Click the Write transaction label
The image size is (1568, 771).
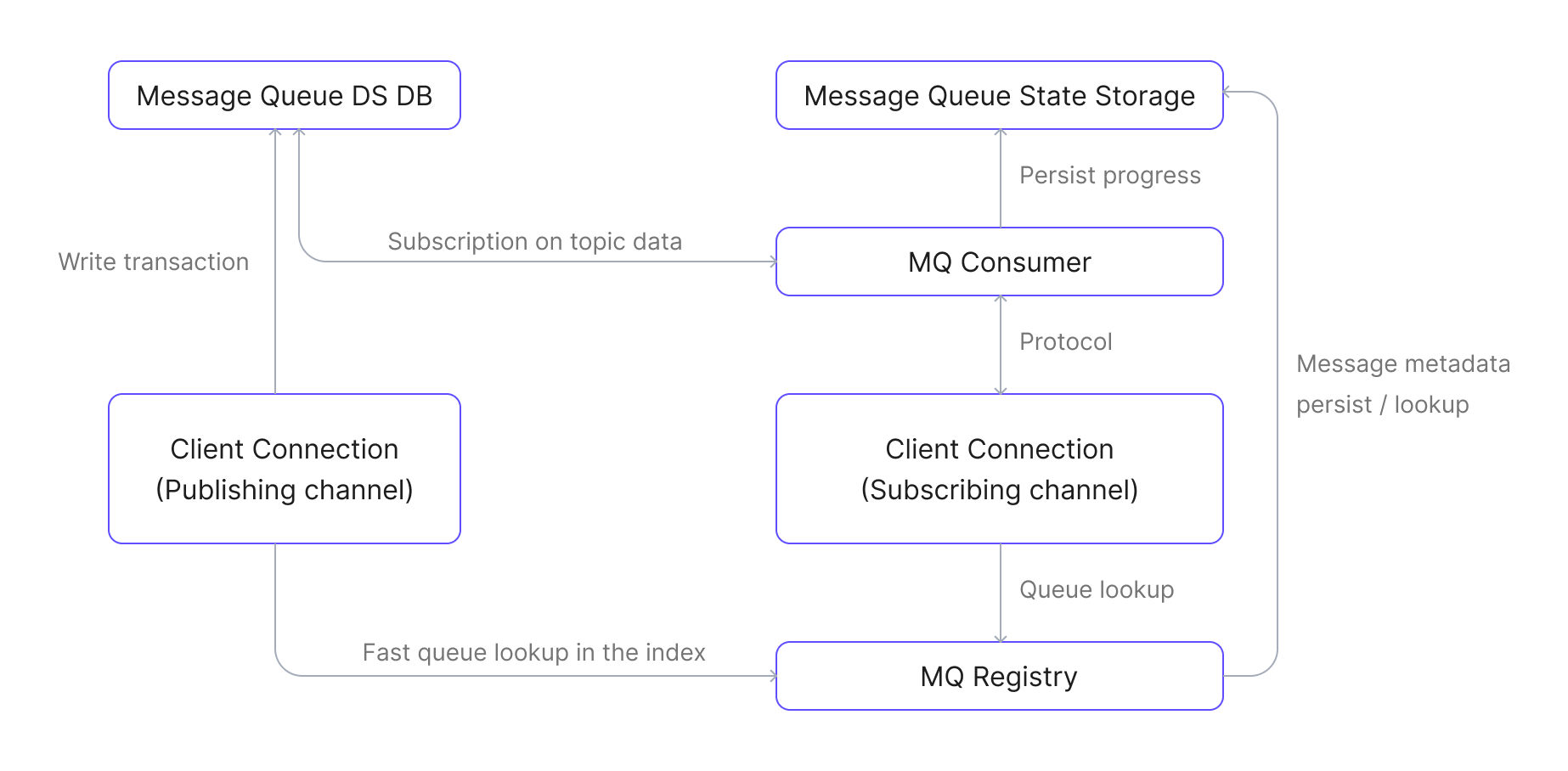click(x=154, y=262)
